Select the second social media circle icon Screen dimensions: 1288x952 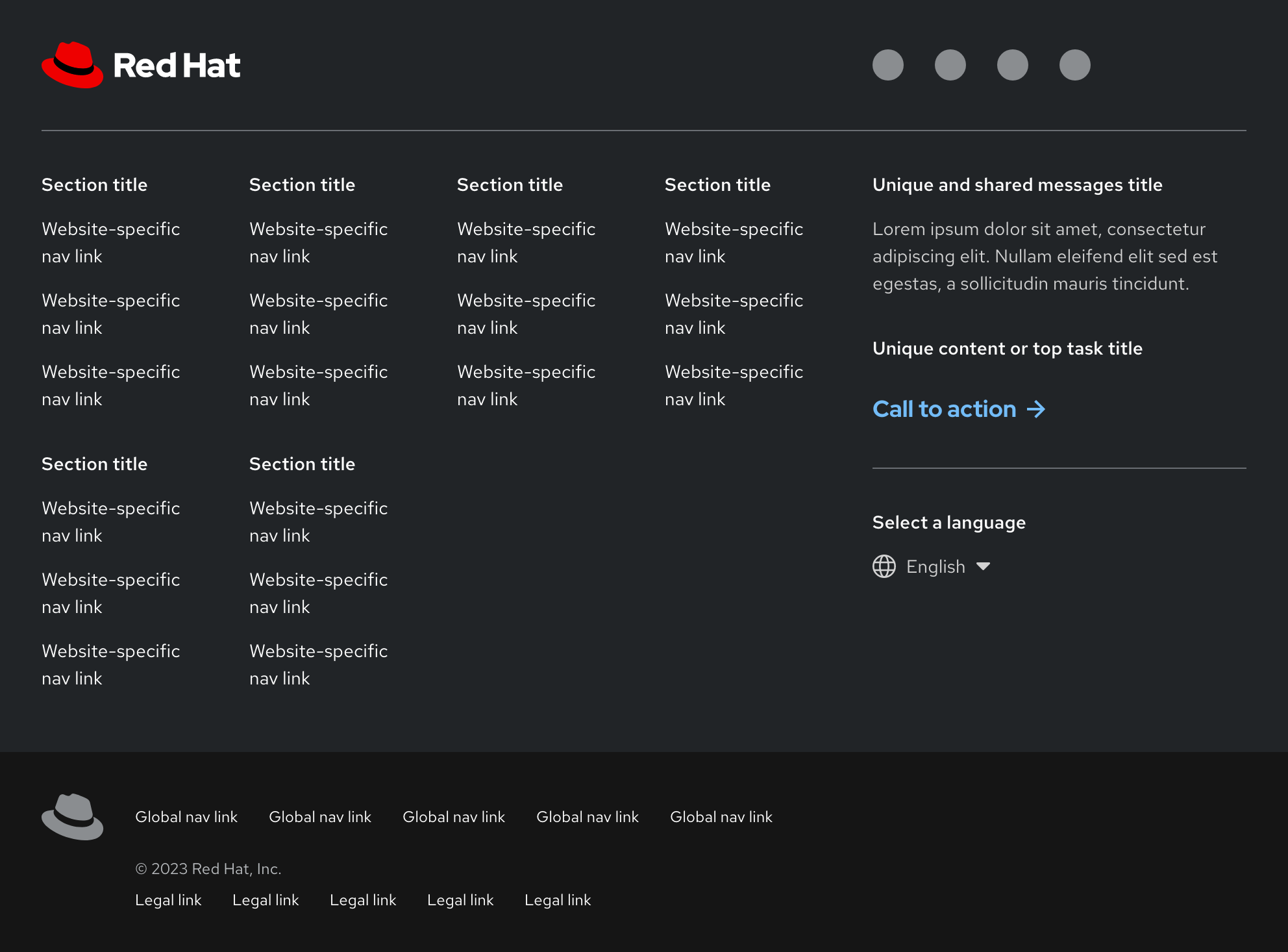point(950,64)
